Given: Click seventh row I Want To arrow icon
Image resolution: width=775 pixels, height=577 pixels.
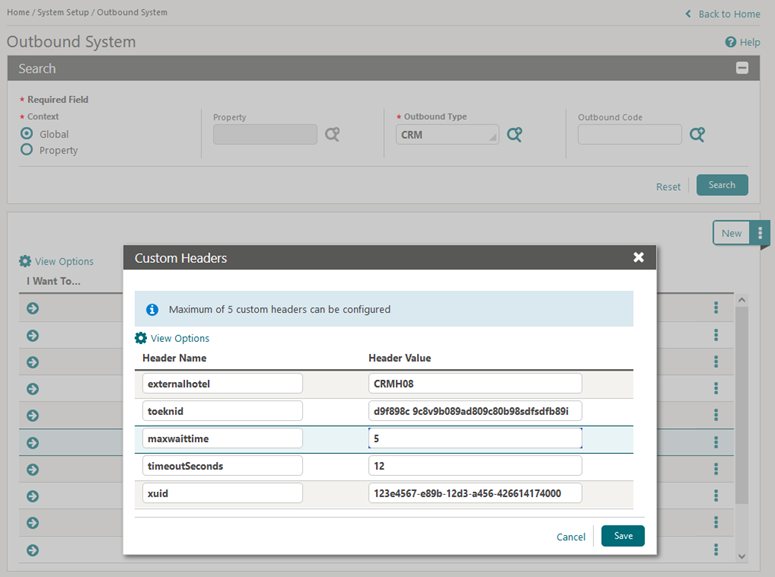Looking at the screenshot, I should tap(33, 469).
